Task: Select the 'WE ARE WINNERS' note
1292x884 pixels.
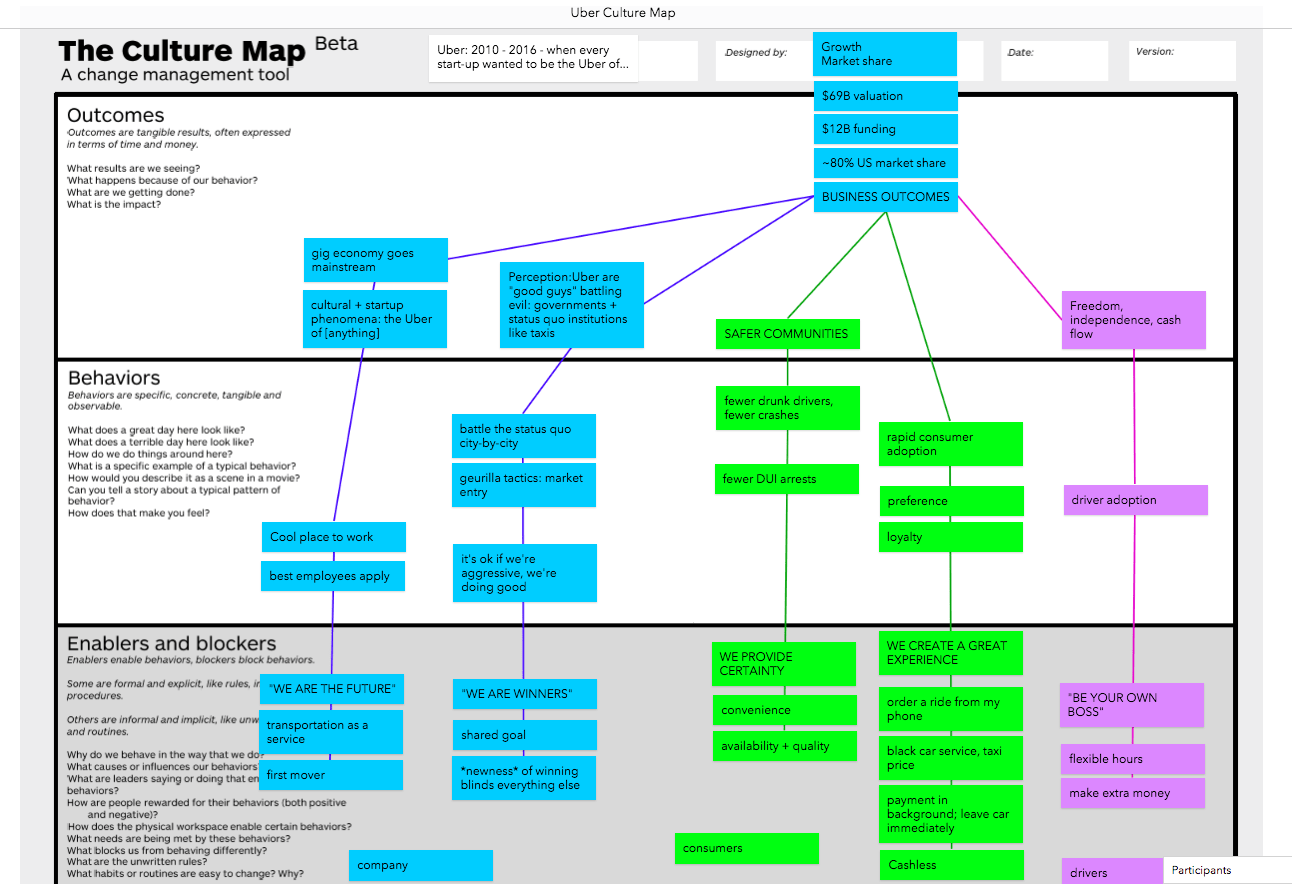Action: click(x=525, y=694)
